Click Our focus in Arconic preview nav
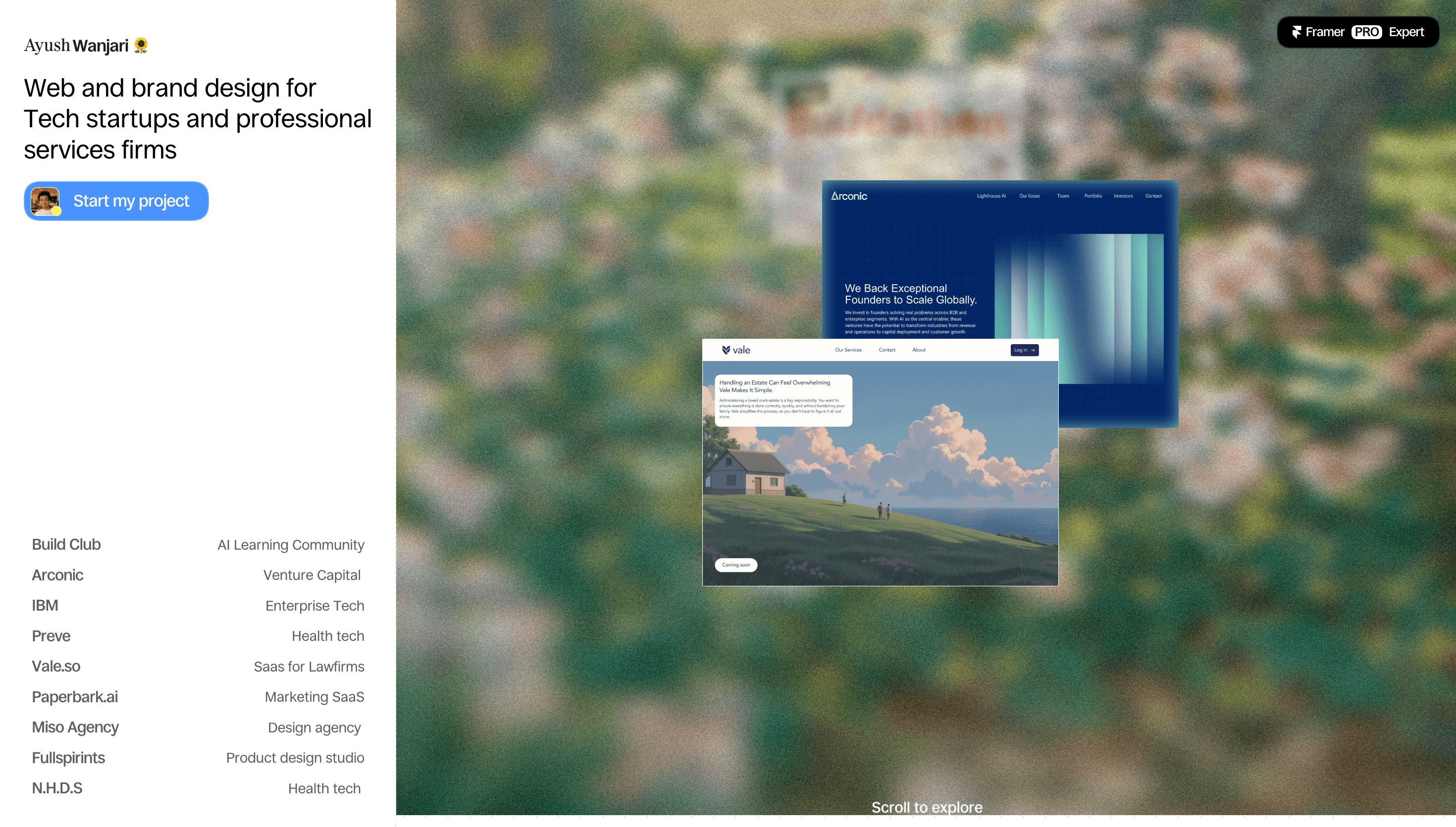The width and height of the screenshot is (1456, 827). tap(1029, 196)
